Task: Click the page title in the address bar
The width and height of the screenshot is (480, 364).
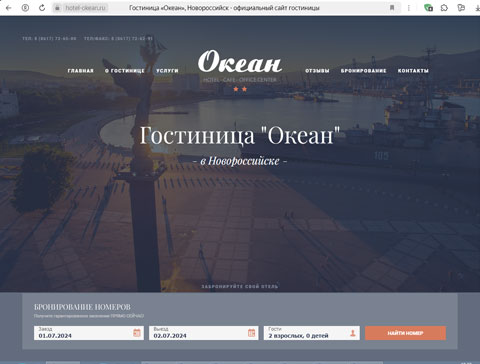Action: click(224, 8)
